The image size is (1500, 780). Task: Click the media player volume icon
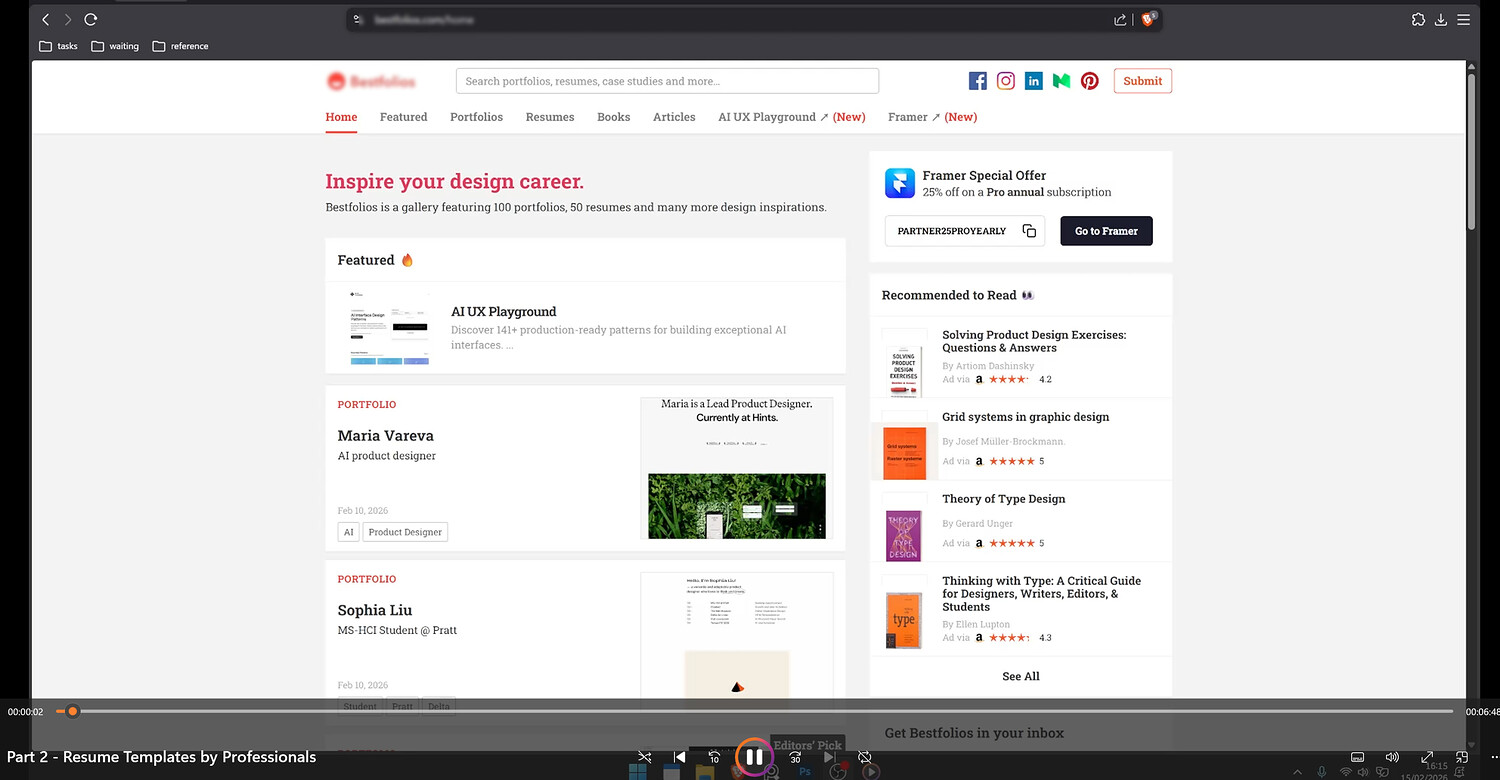1392,757
